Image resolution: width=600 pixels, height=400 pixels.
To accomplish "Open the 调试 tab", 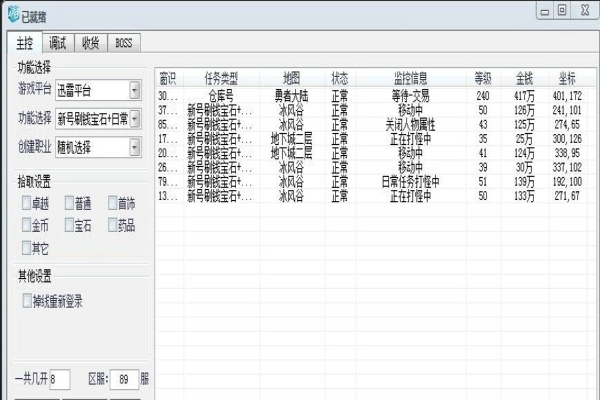I will 58,43.
